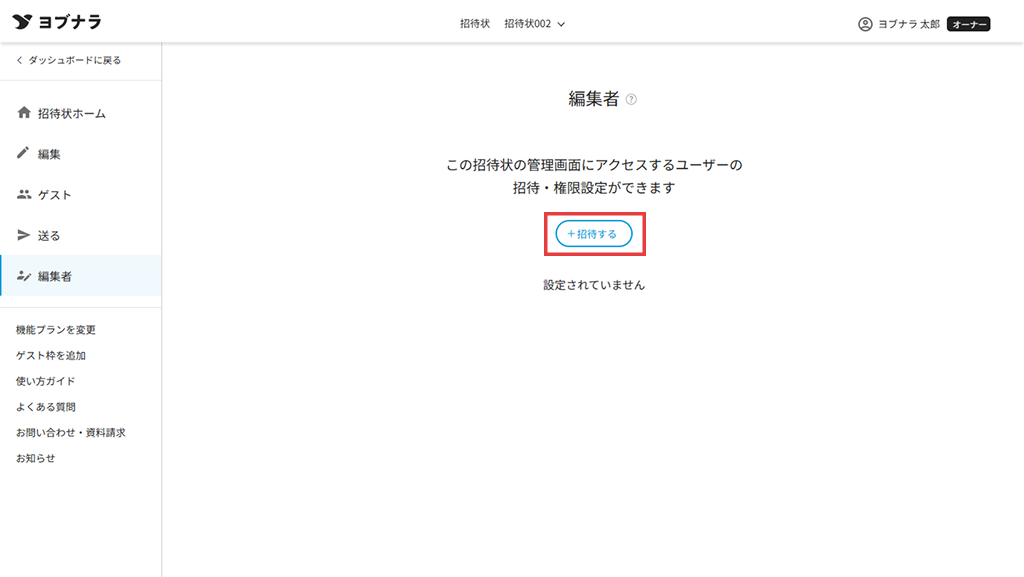Click the people icon beside ゲスト
The image size is (1024, 577).
click(24, 195)
